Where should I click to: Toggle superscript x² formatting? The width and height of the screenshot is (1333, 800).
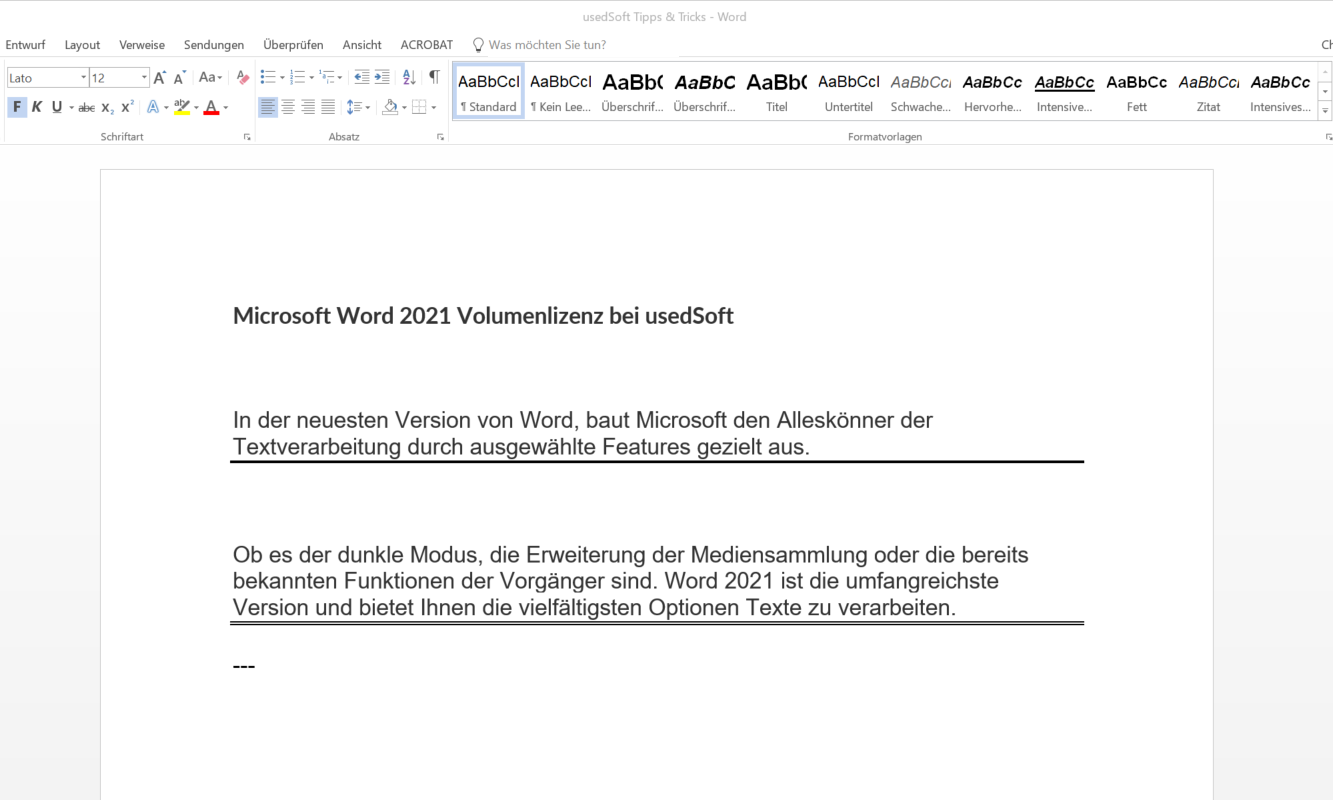(128, 107)
